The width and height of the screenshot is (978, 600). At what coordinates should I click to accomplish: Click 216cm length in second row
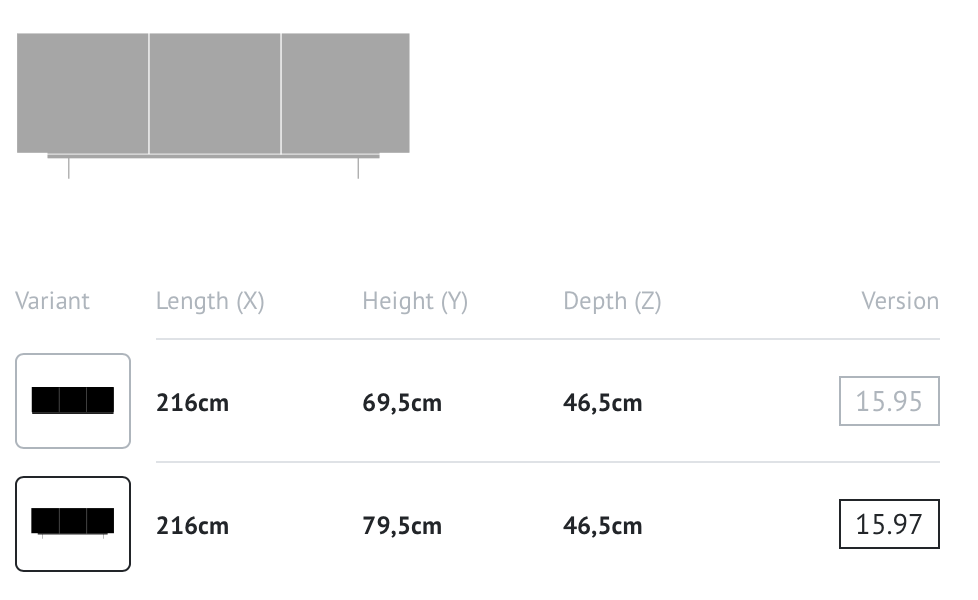click(x=192, y=526)
